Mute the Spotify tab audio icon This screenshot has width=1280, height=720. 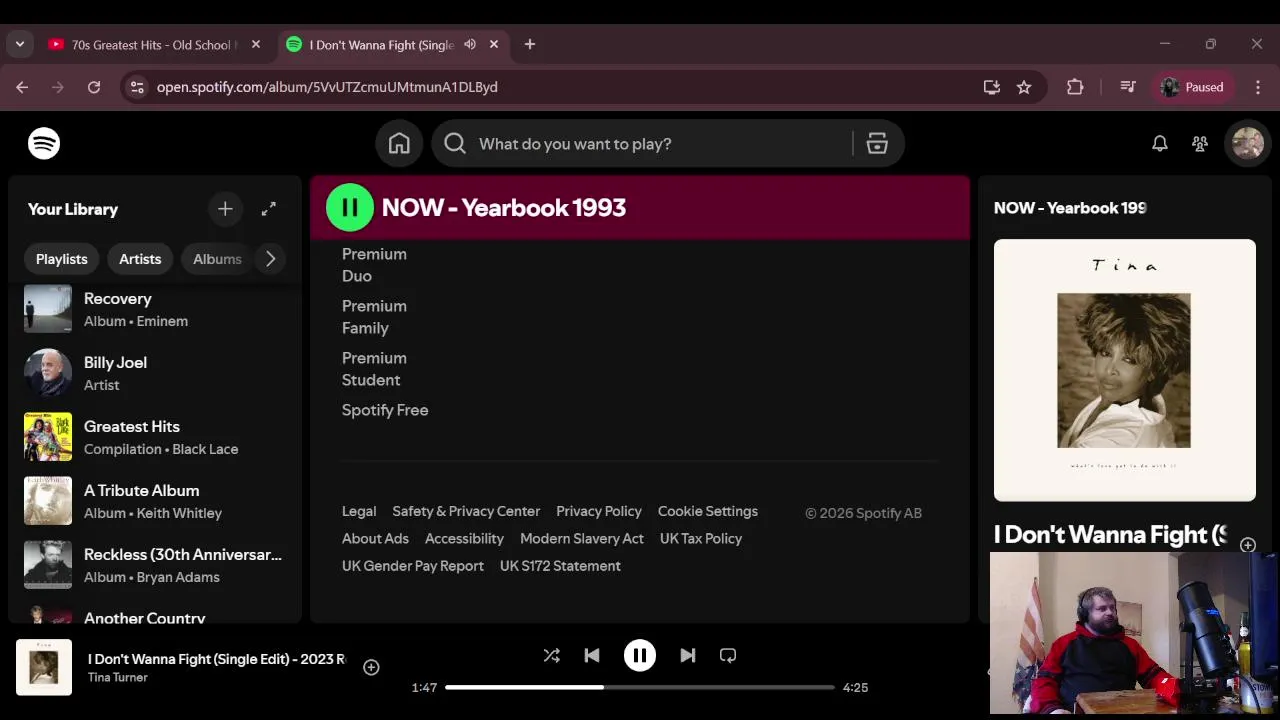(470, 44)
